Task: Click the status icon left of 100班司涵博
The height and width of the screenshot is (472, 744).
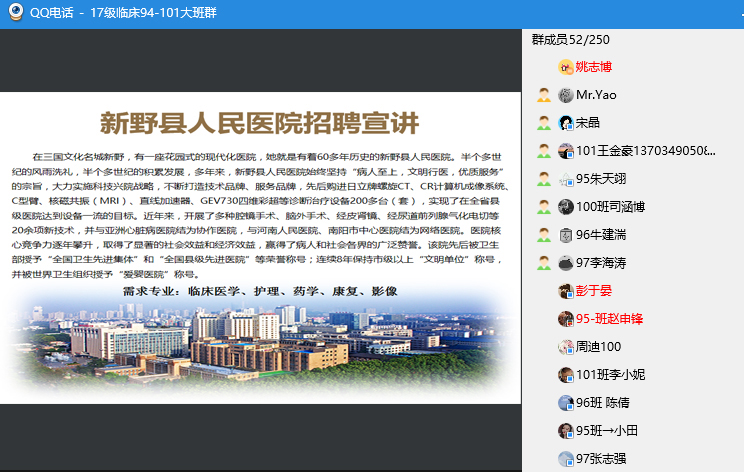Action: (543, 207)
